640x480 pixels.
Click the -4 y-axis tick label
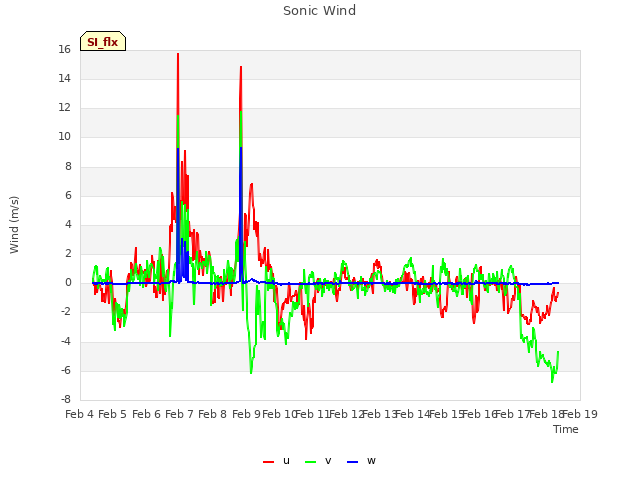click(66, 341)
